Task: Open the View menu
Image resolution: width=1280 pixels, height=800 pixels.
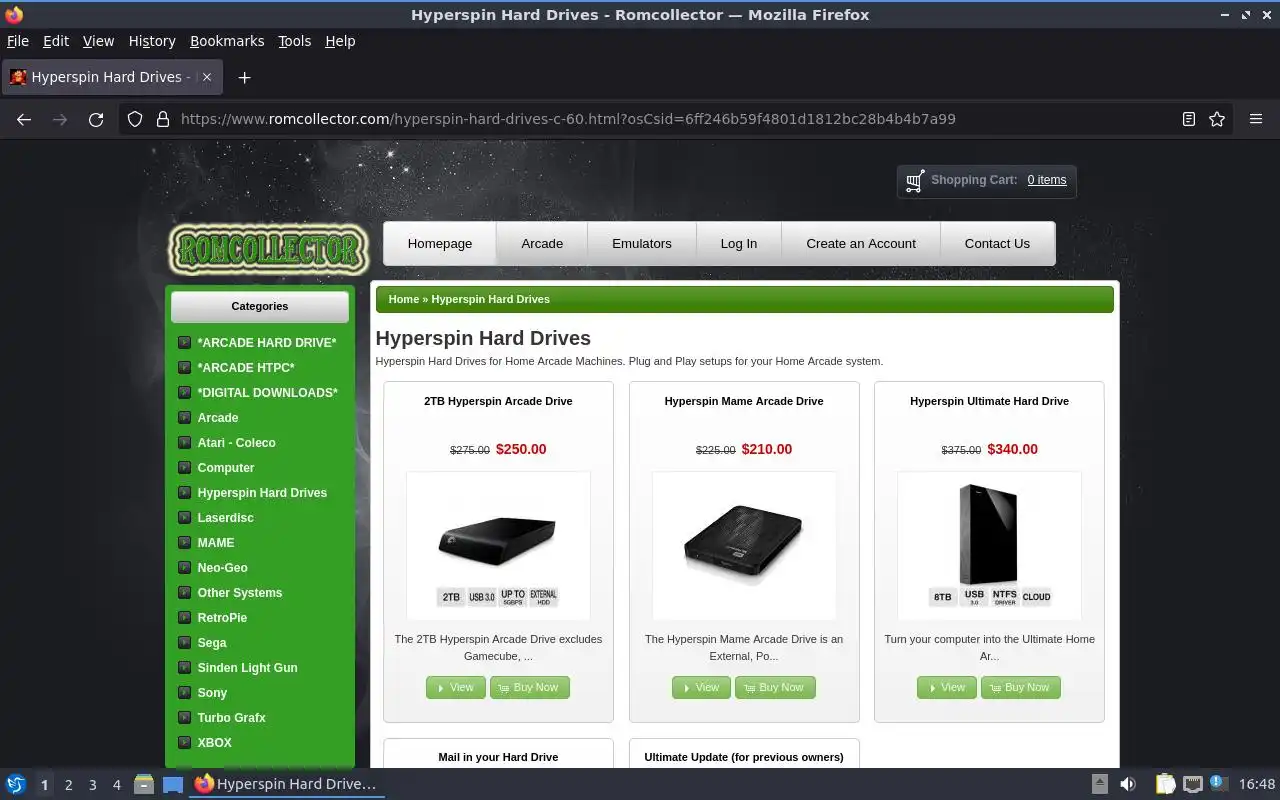Action: pos(98,41)
